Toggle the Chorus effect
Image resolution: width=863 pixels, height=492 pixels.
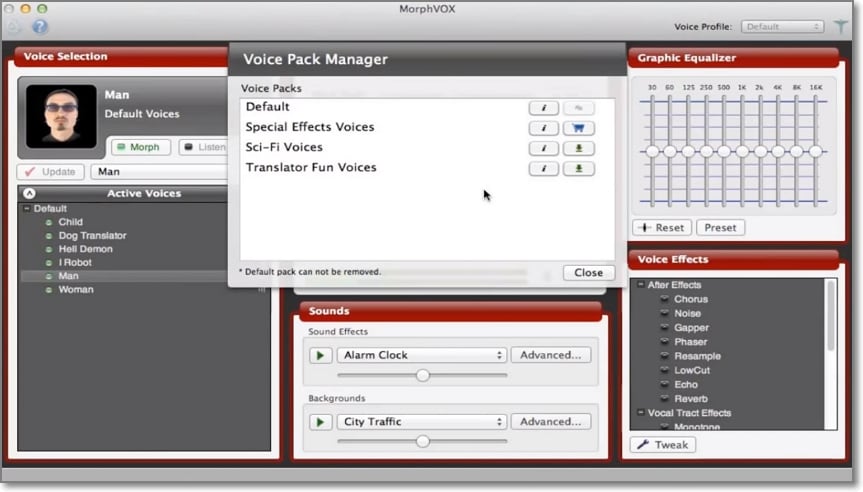664,299
